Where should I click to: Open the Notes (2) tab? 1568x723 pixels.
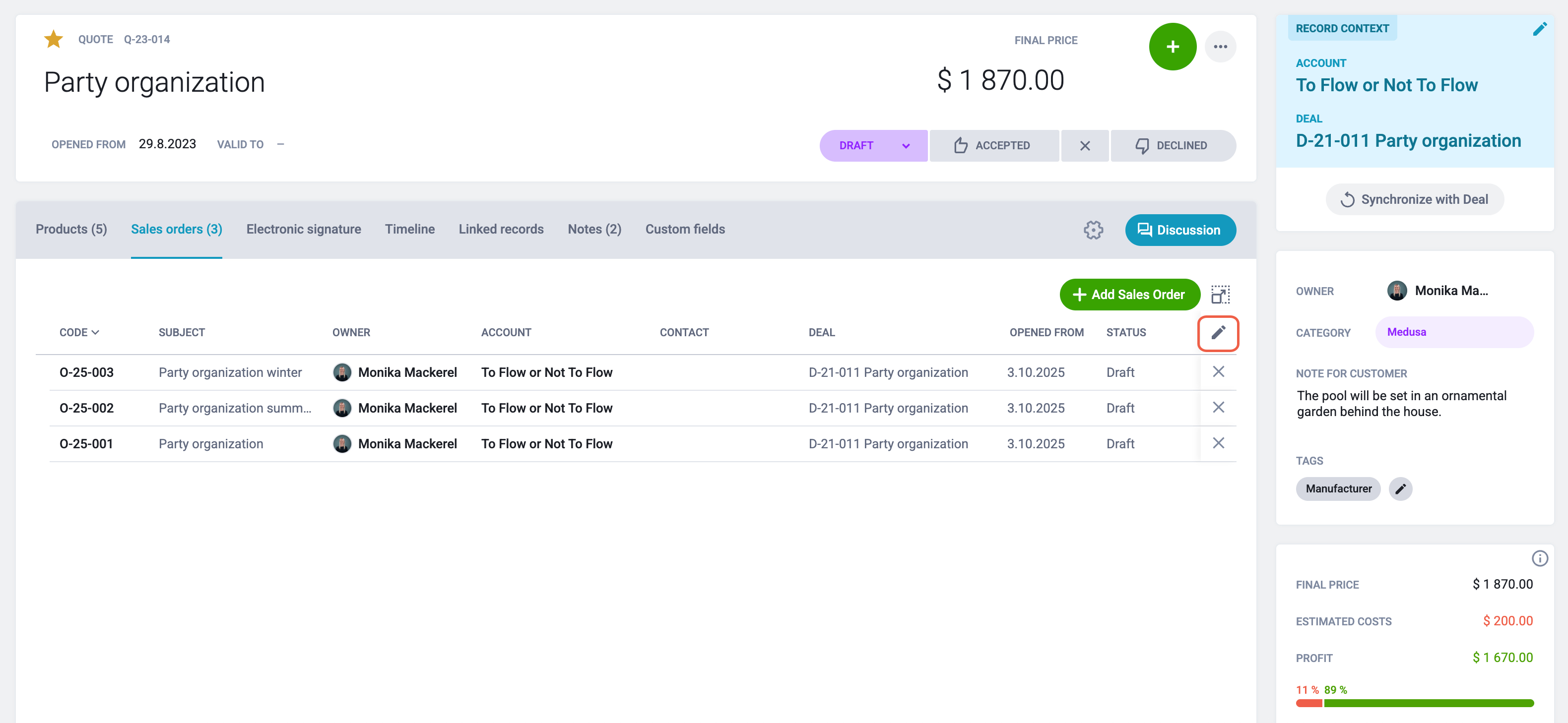594,229
